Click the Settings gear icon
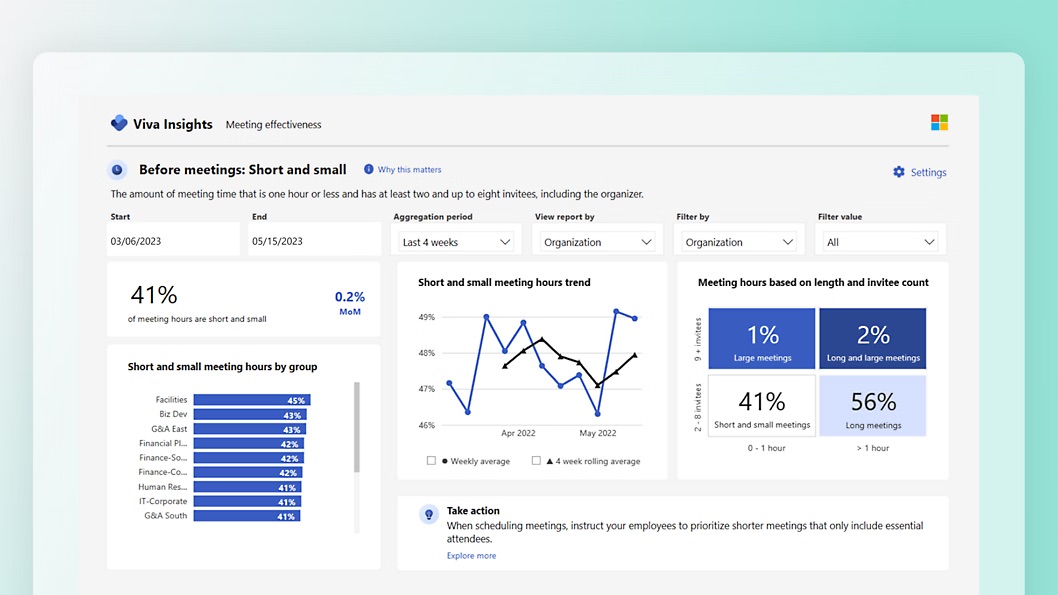The width and height of the screenshot is (1058, 595). pos(898,172)
